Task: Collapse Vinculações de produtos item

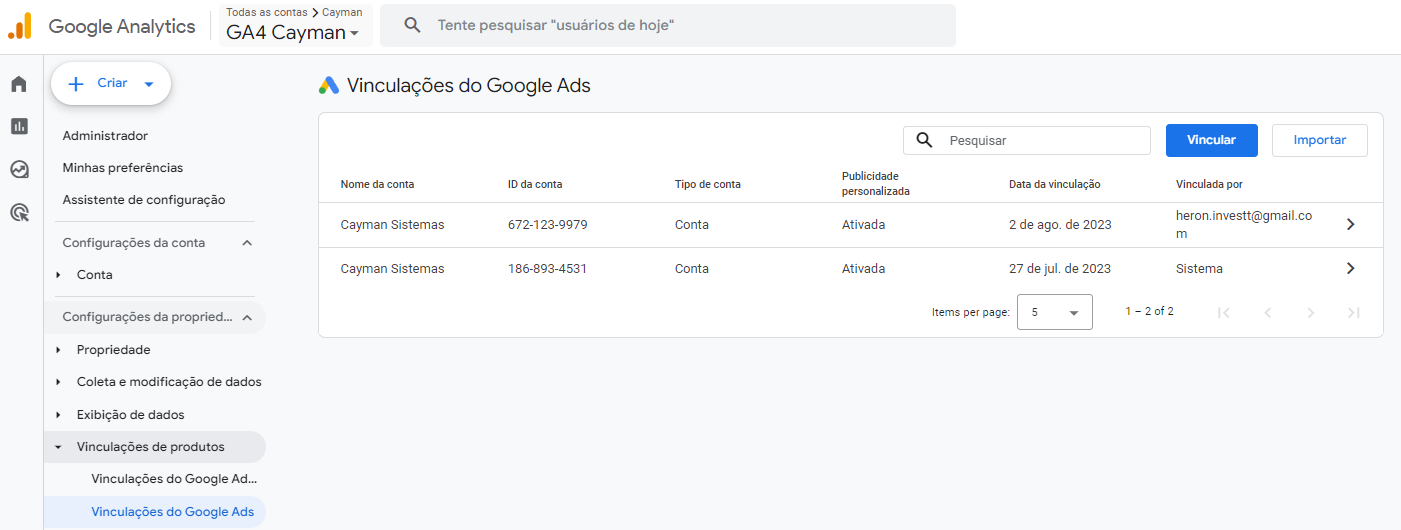Action: pos(58,447)
